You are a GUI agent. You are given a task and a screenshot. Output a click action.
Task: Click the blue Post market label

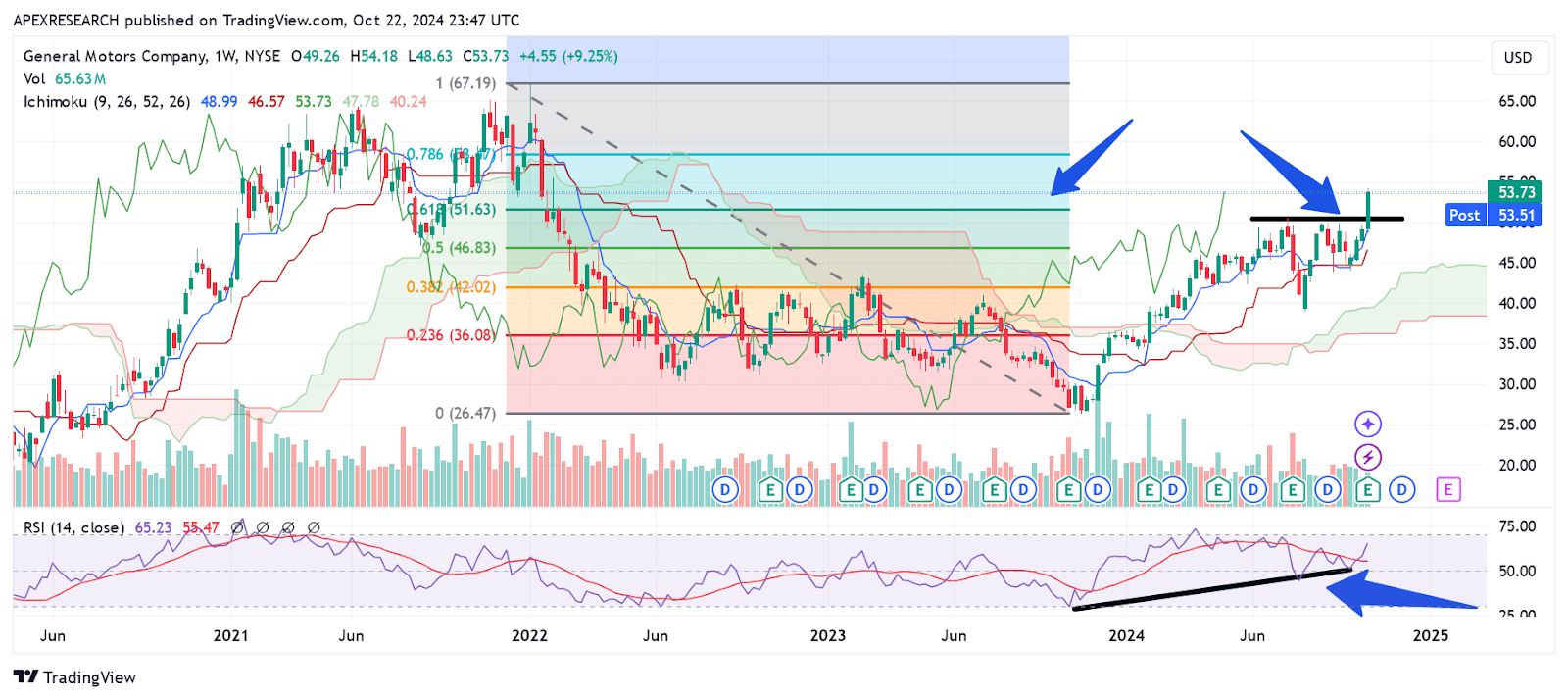pos(1465,215)
